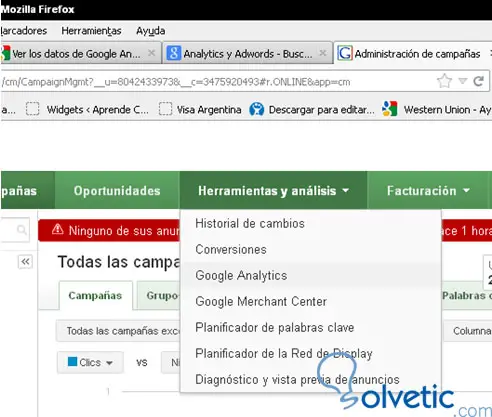Click the red warning triangle icon
Screen dimensions: 492x417
(x=57, y=229)
